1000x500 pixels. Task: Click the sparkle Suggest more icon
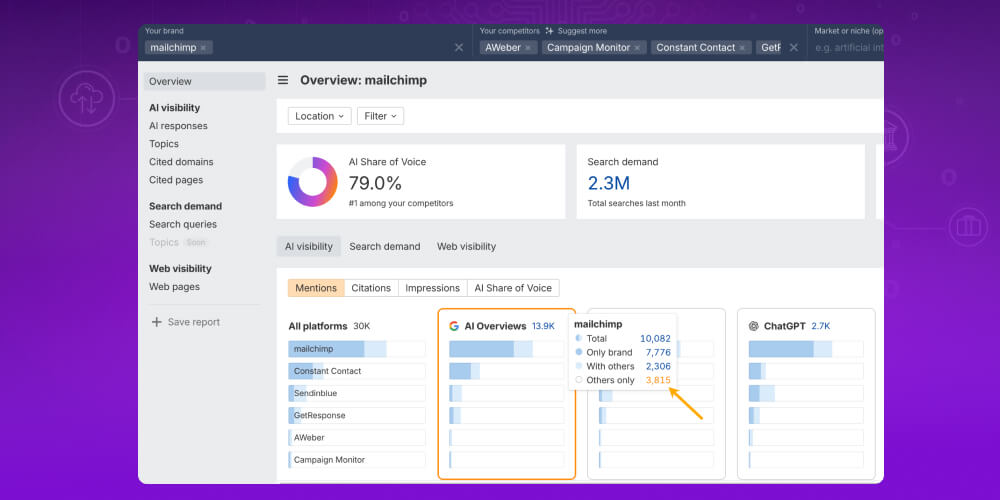pos(549,31)
